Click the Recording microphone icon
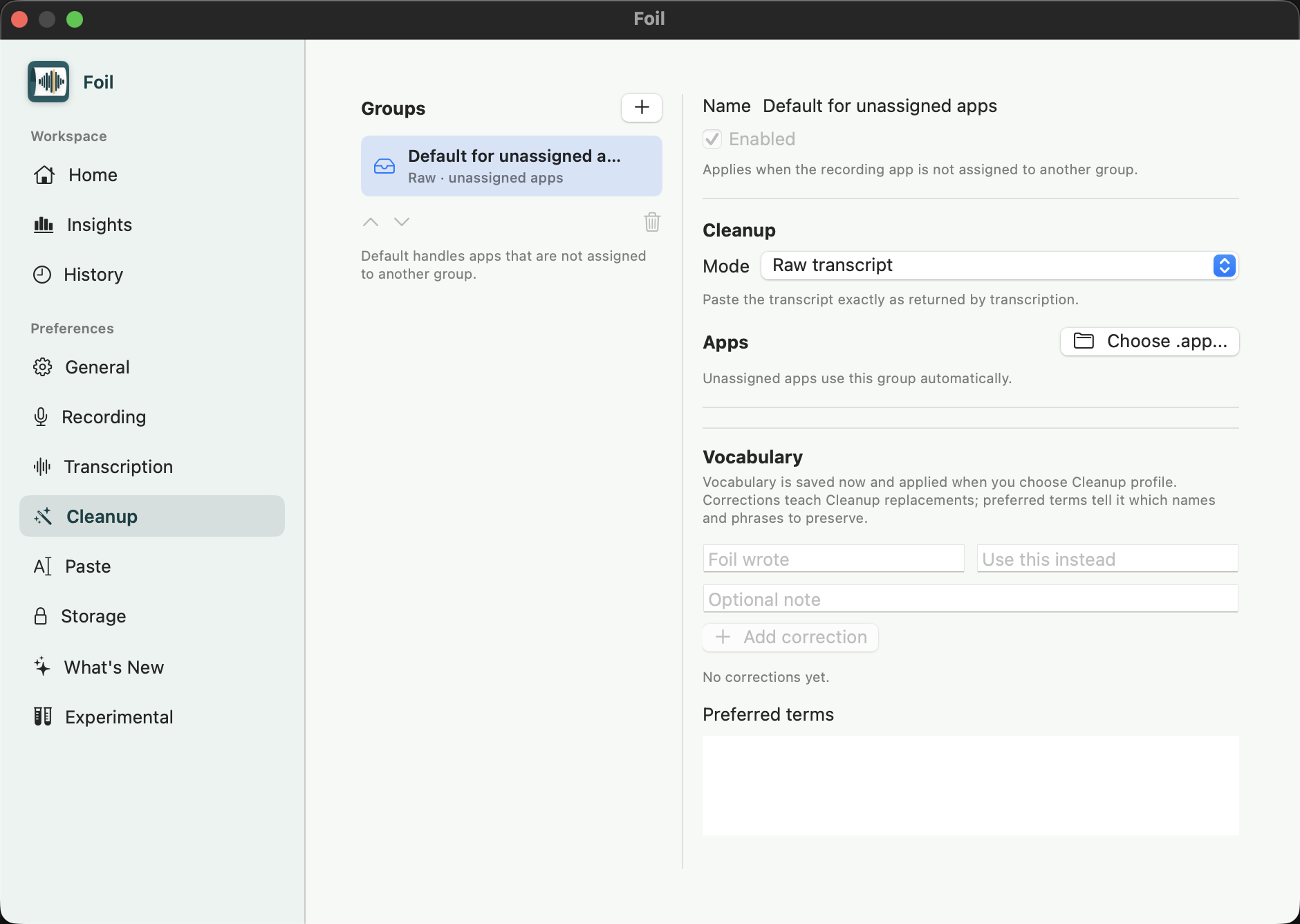1300x924 pixels. [x=41, y=417]
